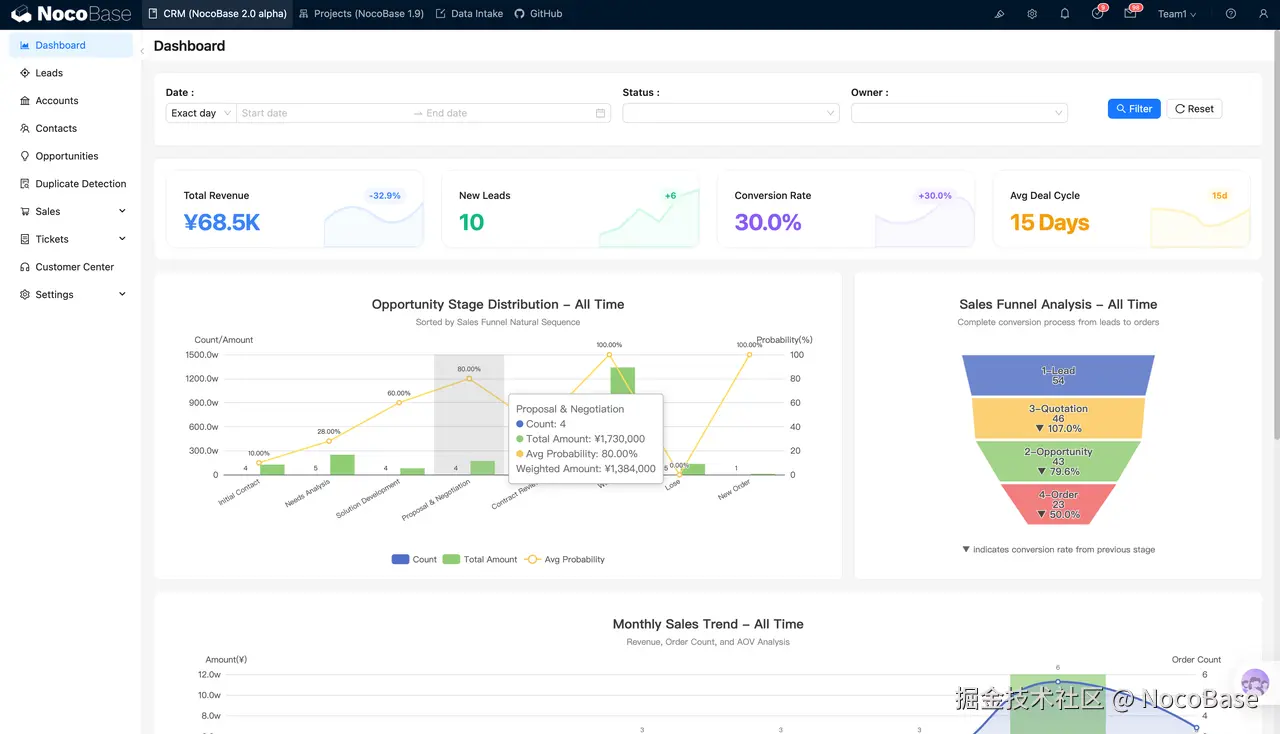Image resolution: width=1280 pixels, height=734 pixels.
Task: Switch to Projects (NocoBase 1.9) tab
Action: coord(361,14)
